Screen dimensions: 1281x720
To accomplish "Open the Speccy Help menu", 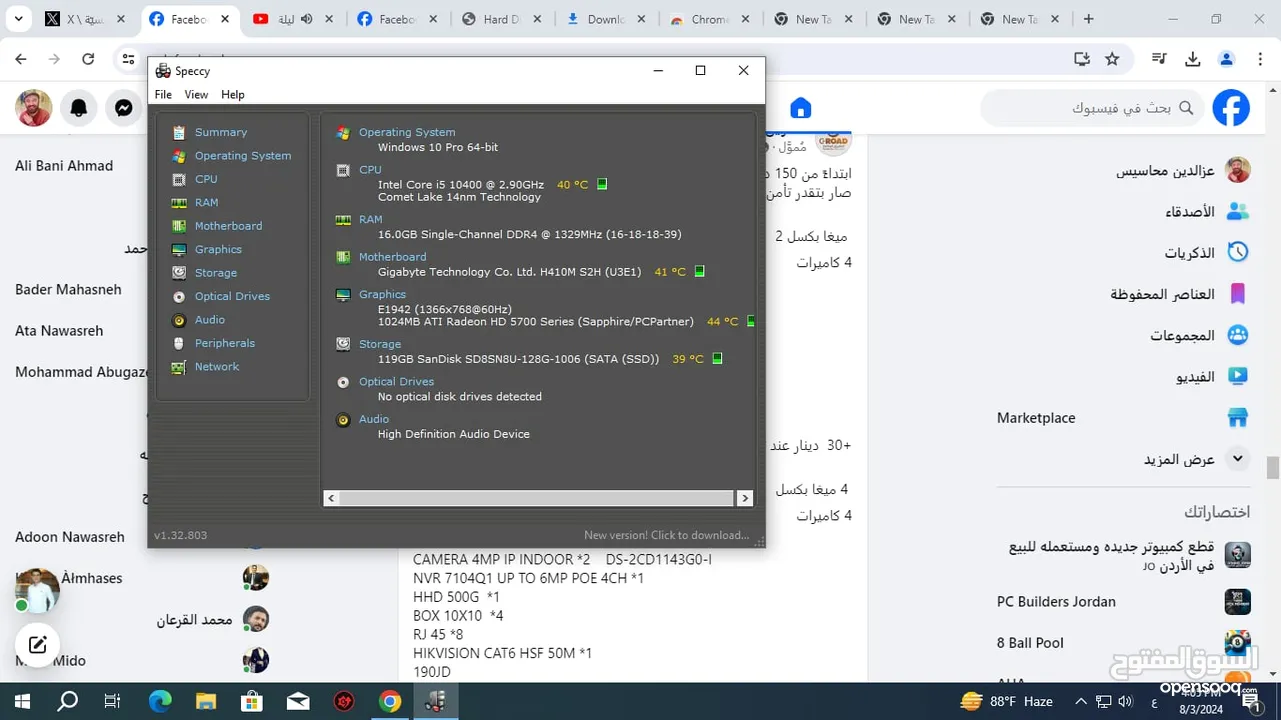I will pyautogui.click(x=233, y=95).
